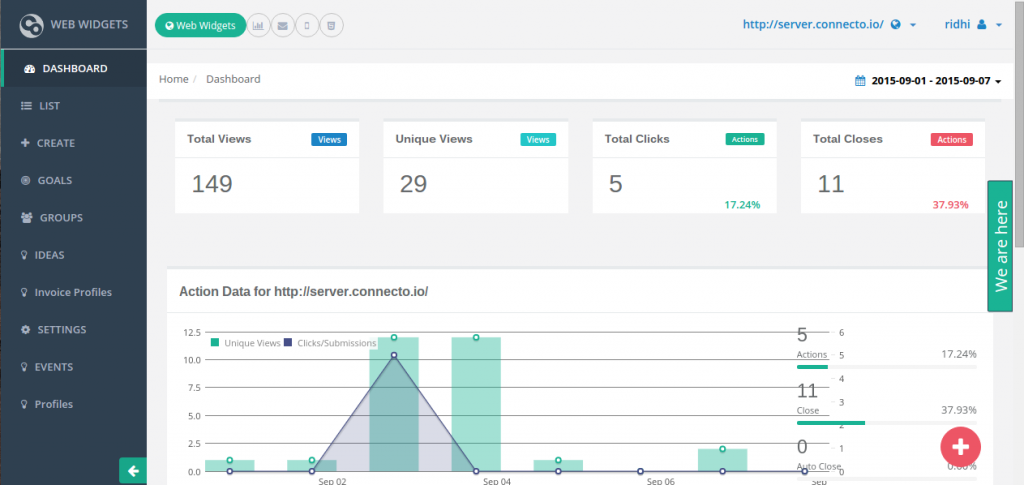The image size is (1024, 485).
Task: Click the red Actions badge on Total Closes
Action: coord(952,139)
